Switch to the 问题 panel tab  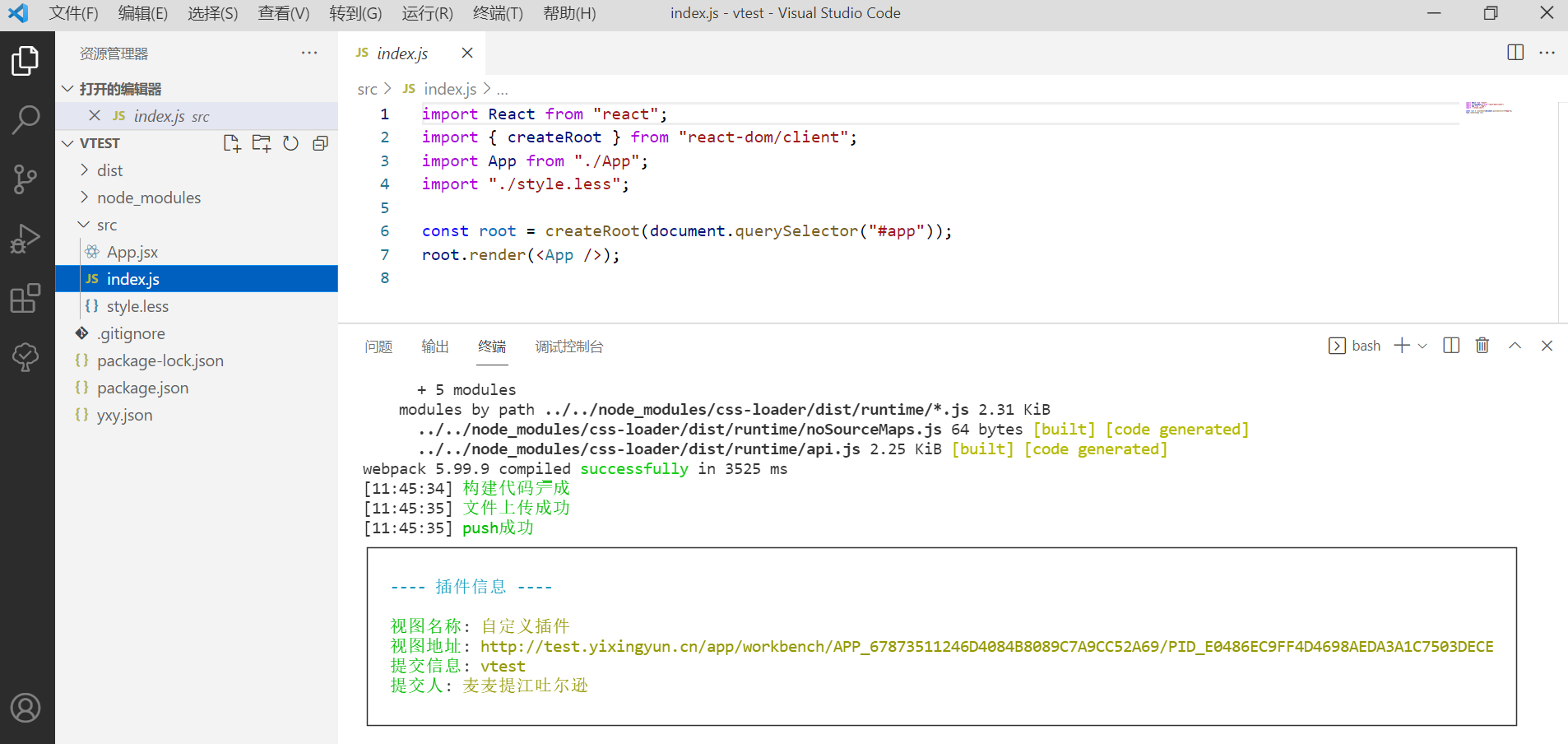378,346
